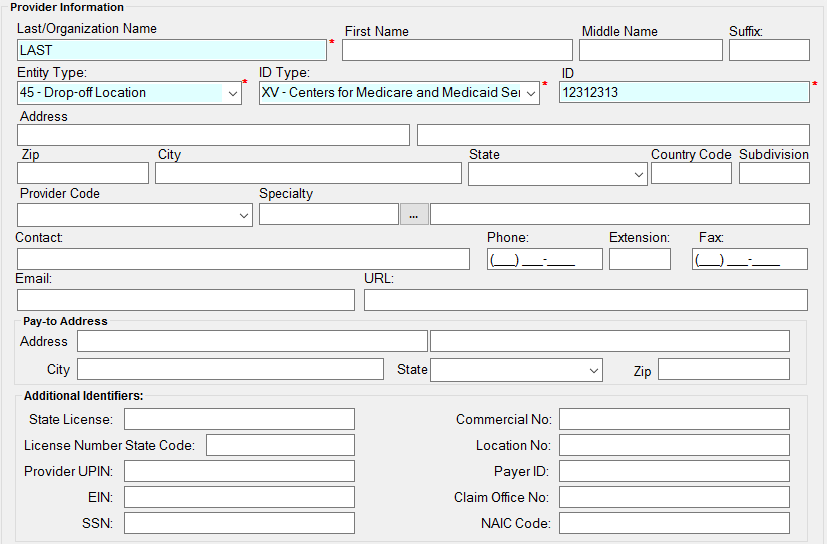The image size is (827, 544).
Task: Select the Middle Name field
Action: tap(651, 50)
